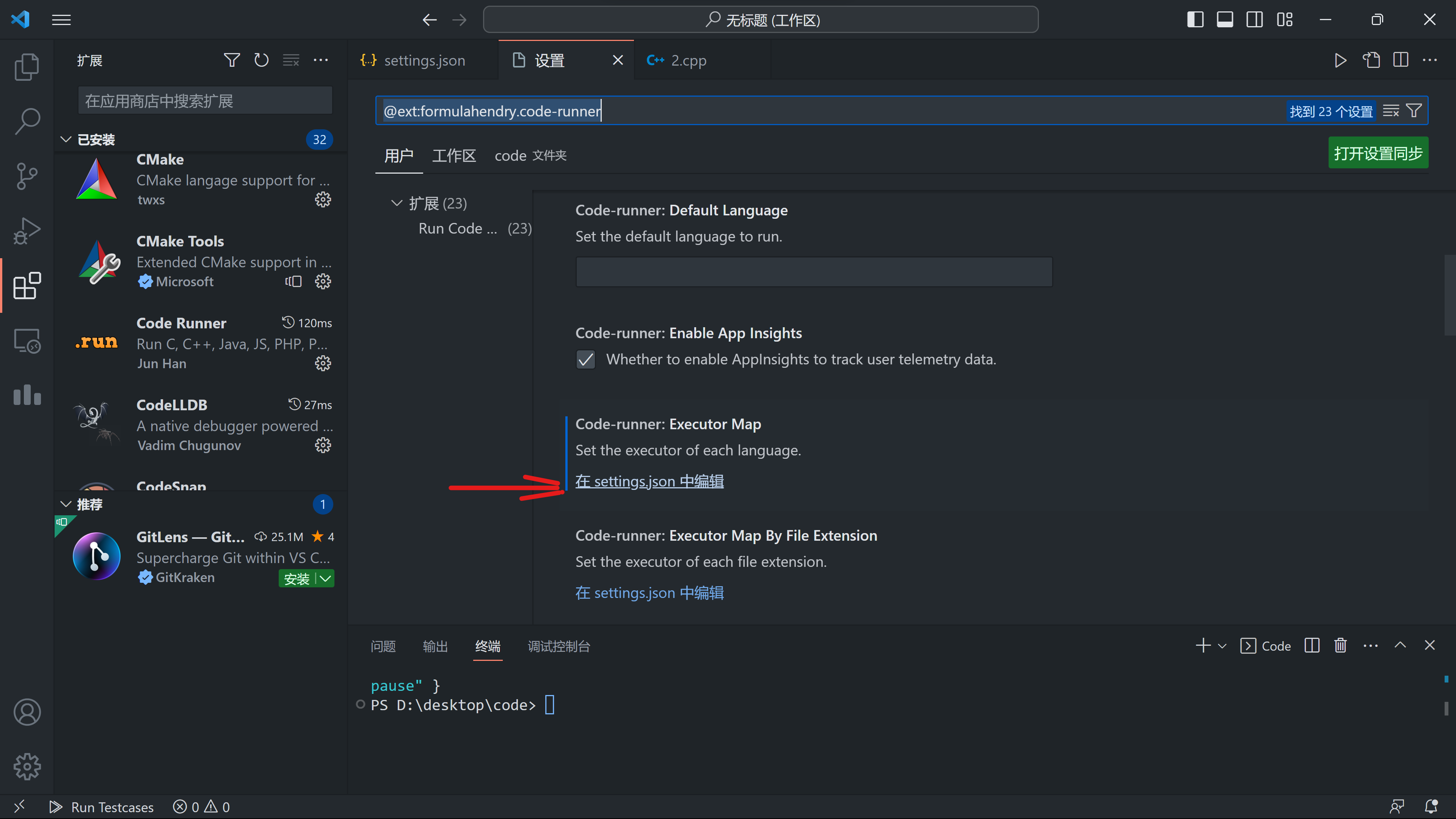Open editor more actions ellipsis
The height and width of the screenshot is (819, 1456).
tap(1430, 60)
